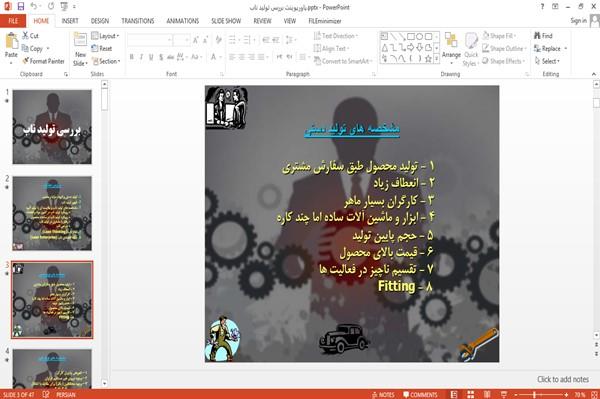Image resolution: width=600 pixels, height=399 pixels.
Task: Toggle the Numbering list button
Action: [247, 40]
